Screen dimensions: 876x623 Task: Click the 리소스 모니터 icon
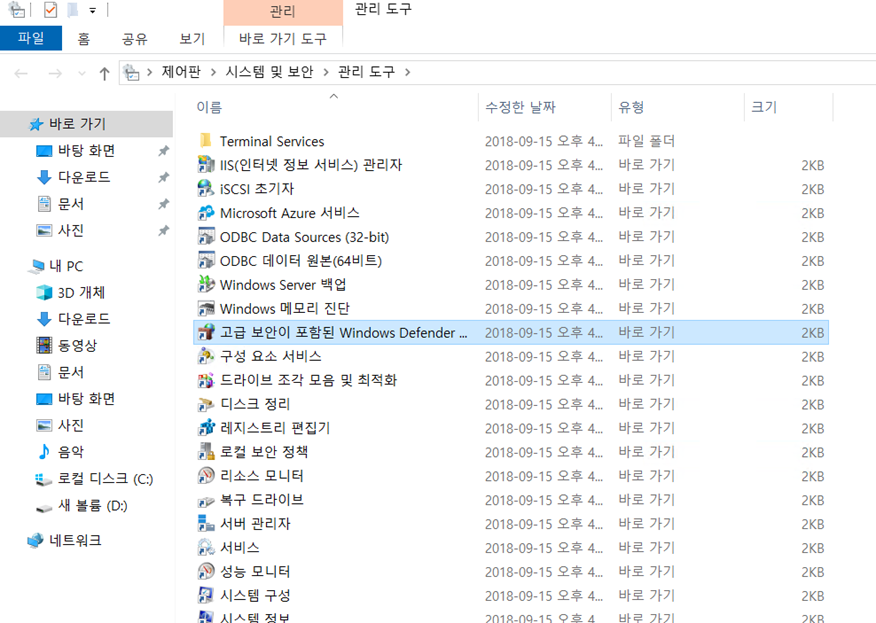coord(206,476)
